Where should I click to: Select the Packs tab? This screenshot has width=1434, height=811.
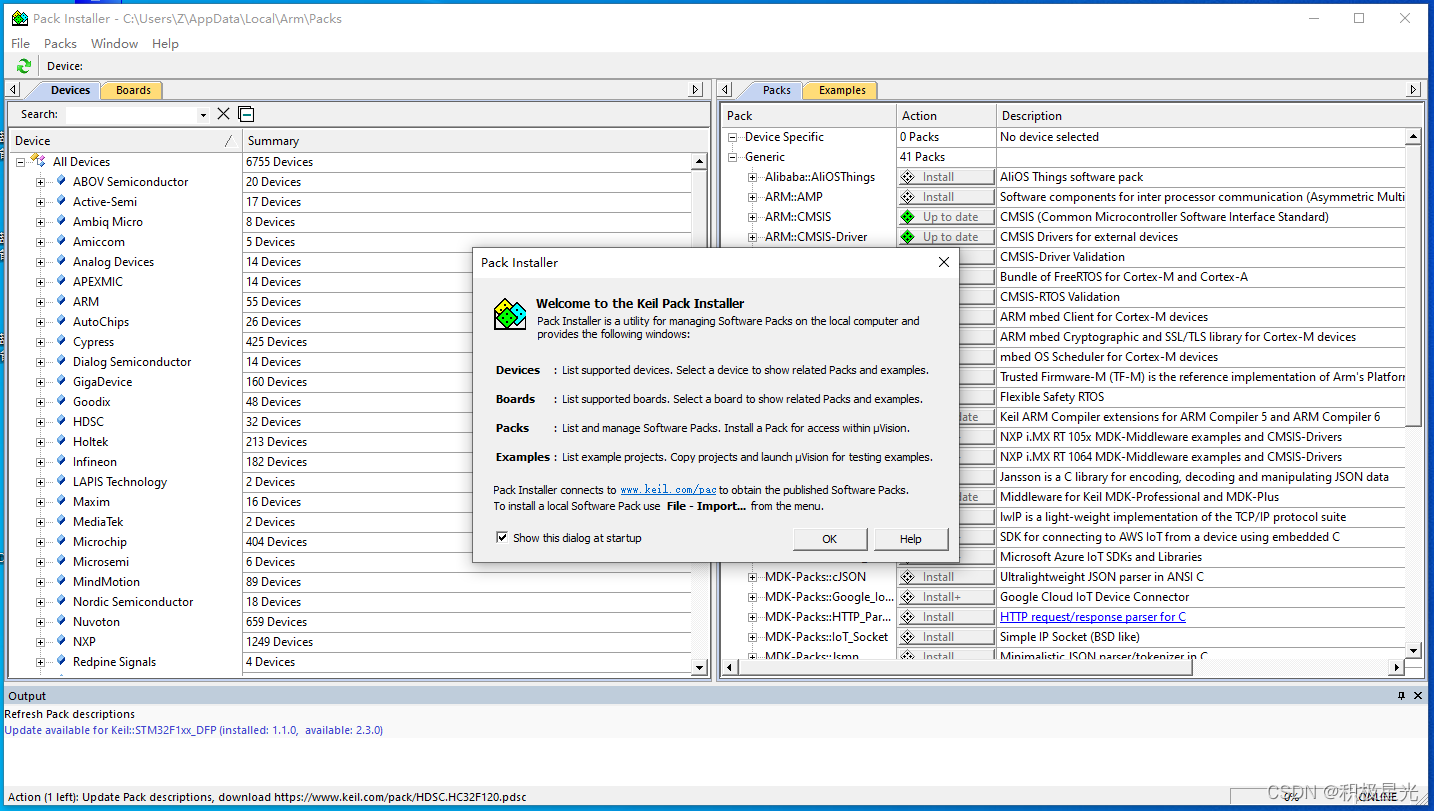(776, 90)
